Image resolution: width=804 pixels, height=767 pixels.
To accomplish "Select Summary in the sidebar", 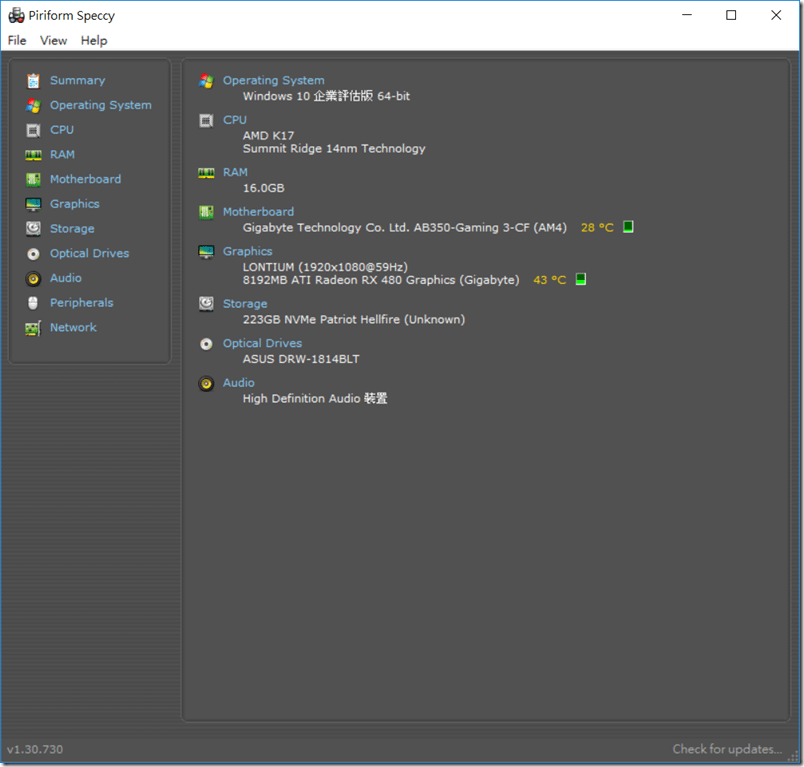I will click(77, 80).
